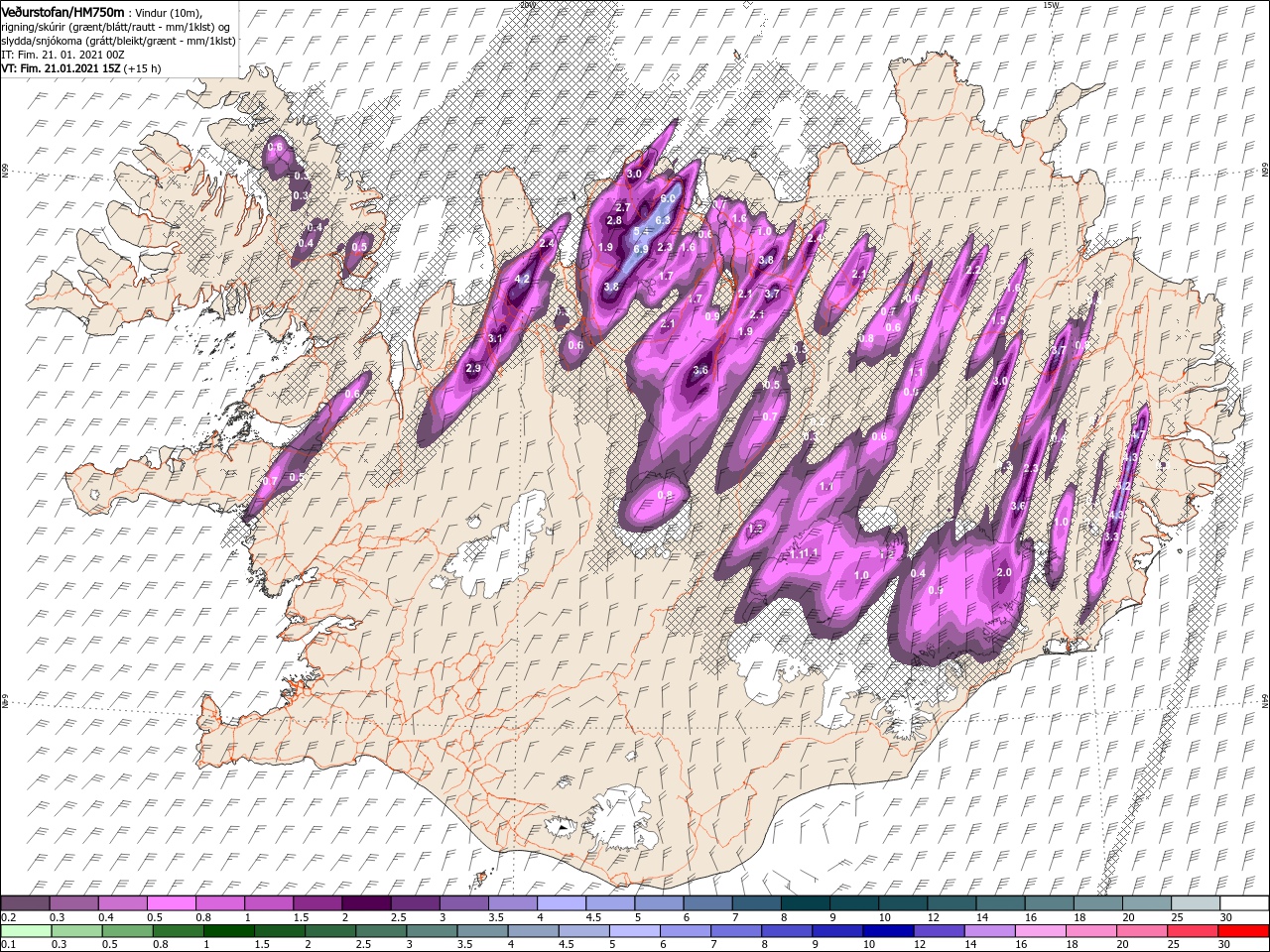Screen dimensions: 1270x952
Task: Click top legend swatch starting at 16
Action: [x=1049, y=903]
